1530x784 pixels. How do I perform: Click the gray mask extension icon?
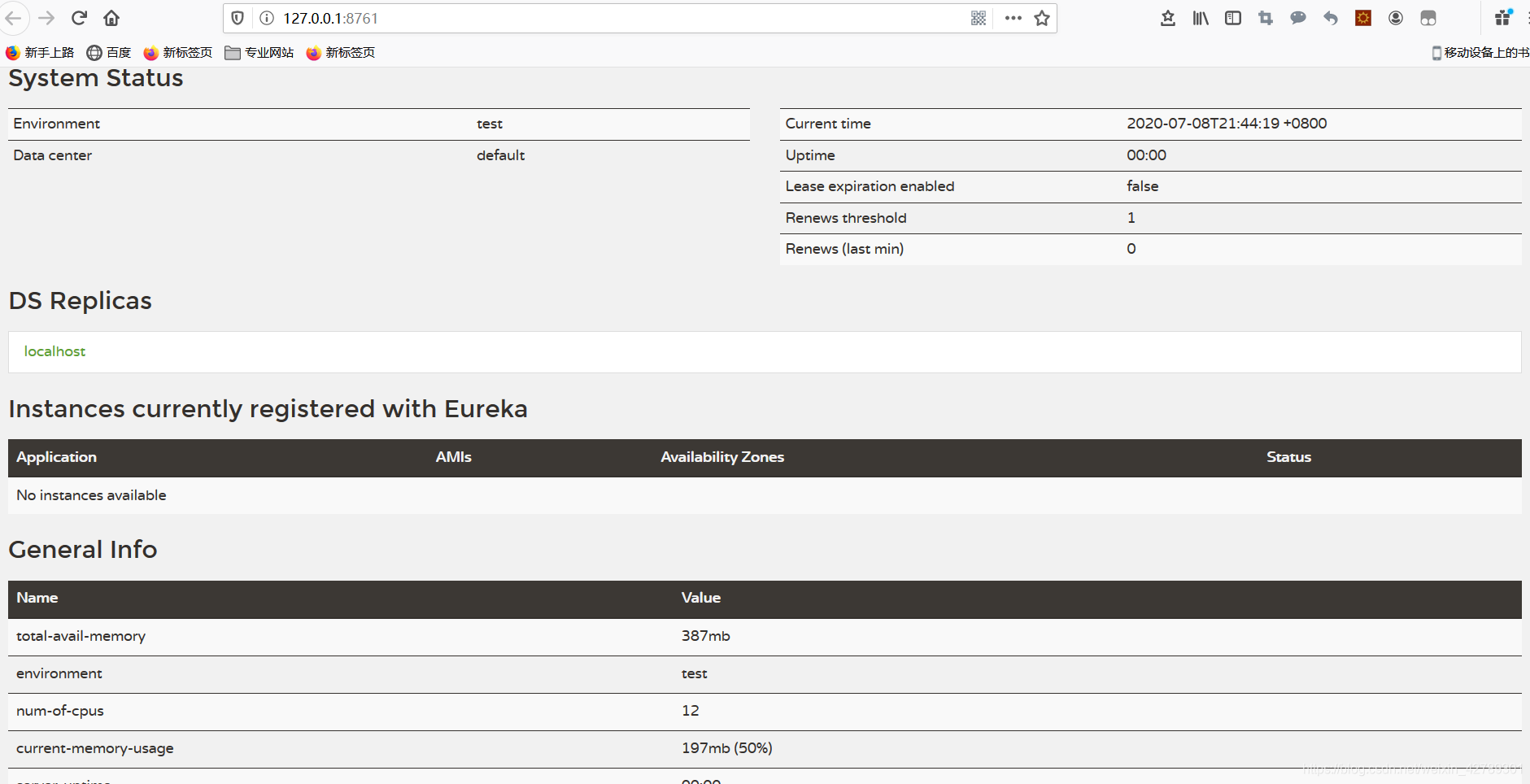tap(1428, 18)
